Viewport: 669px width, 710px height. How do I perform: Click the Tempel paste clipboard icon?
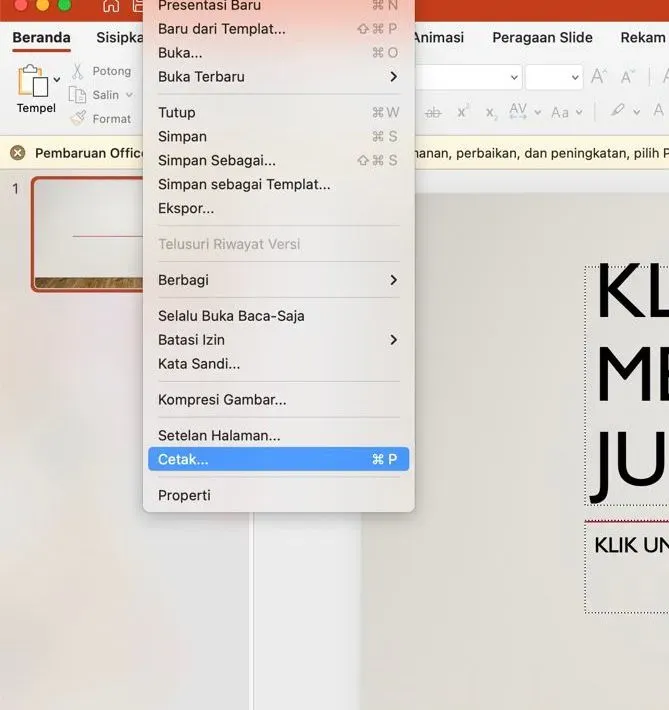pyautogui.click(x=33, y=81)
